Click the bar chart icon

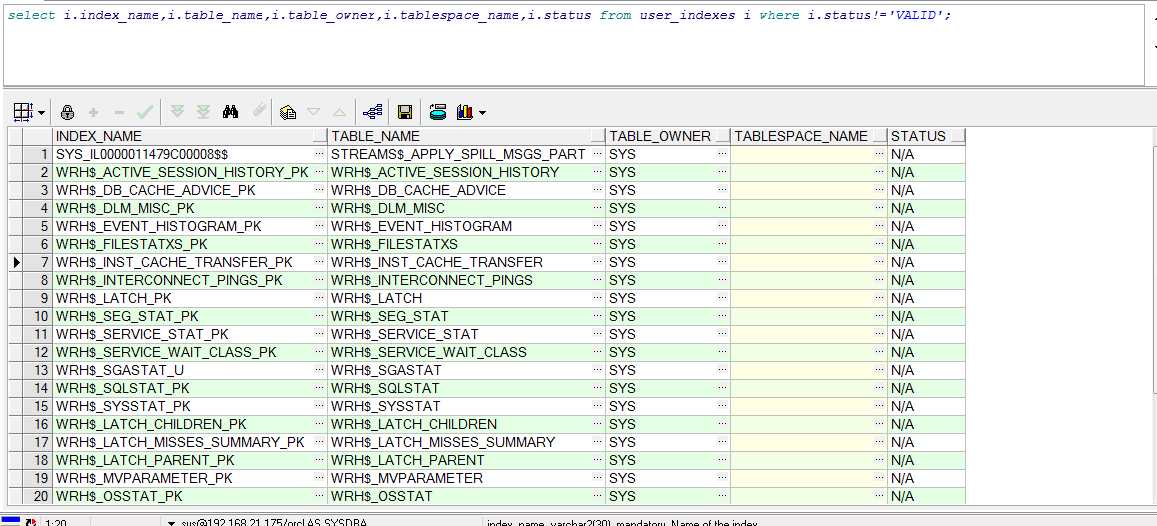[464, 113]
